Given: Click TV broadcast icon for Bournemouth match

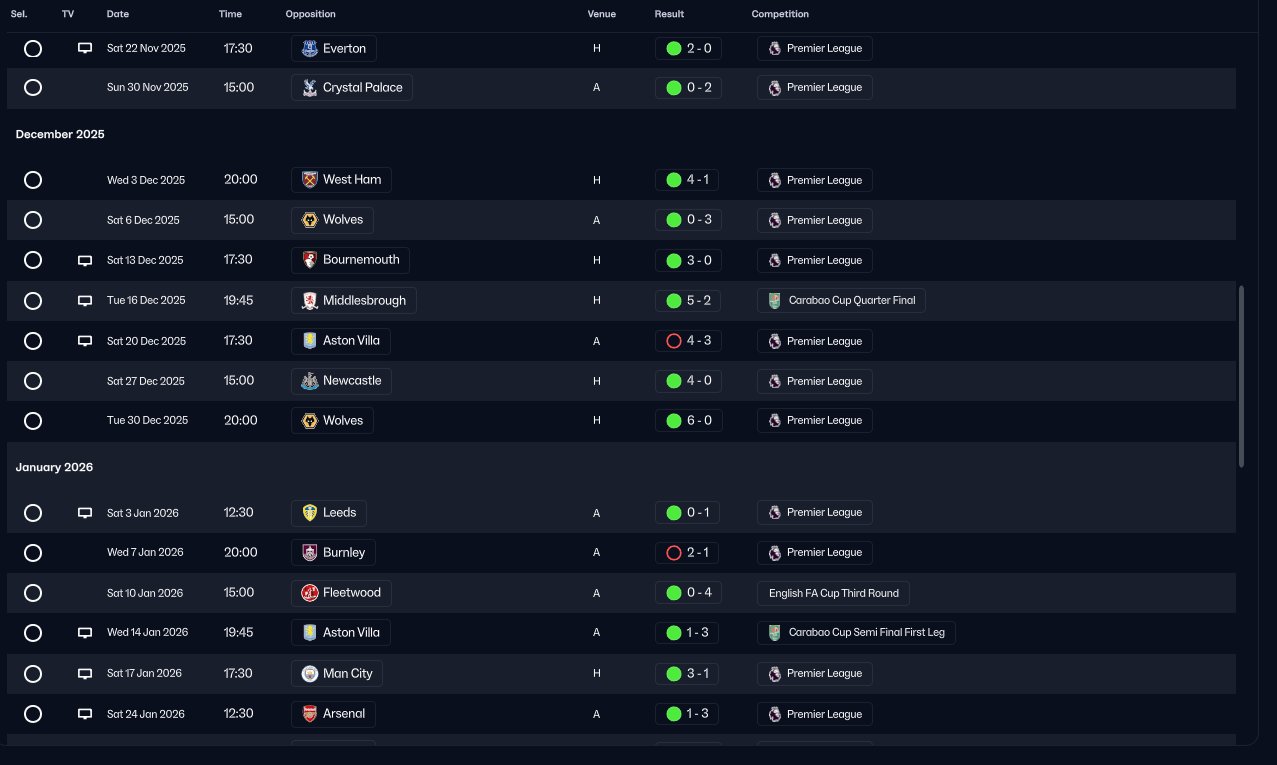Looking at the screenshot, I should click(x=85, y=261).
